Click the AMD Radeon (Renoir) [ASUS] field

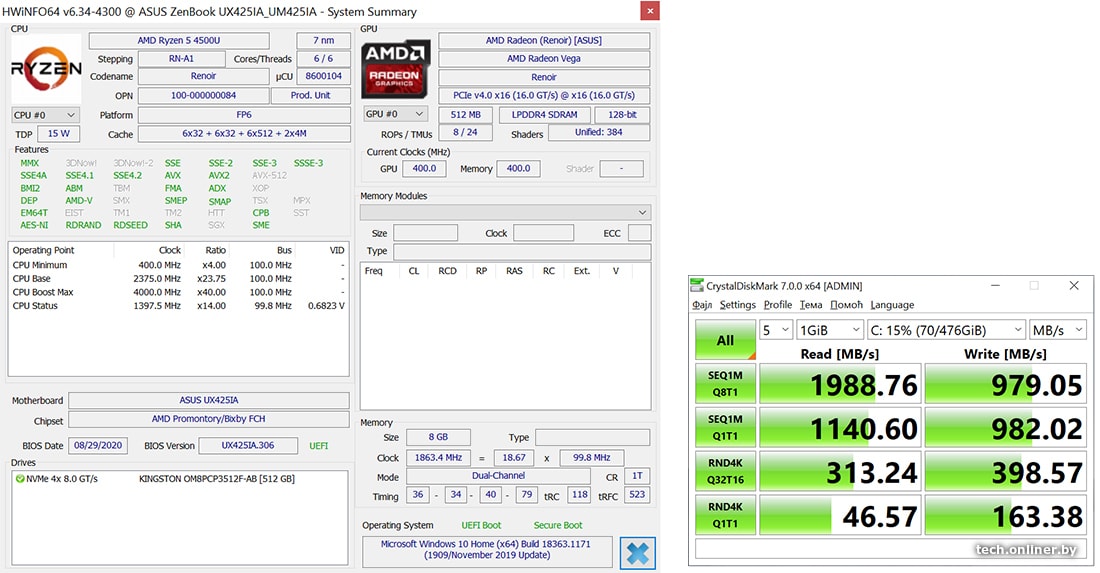point(544,41)
